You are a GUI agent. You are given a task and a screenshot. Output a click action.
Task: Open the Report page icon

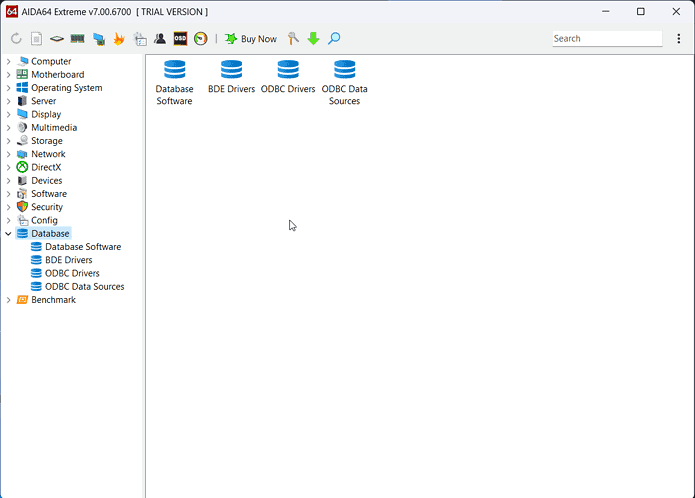point(36,39)
